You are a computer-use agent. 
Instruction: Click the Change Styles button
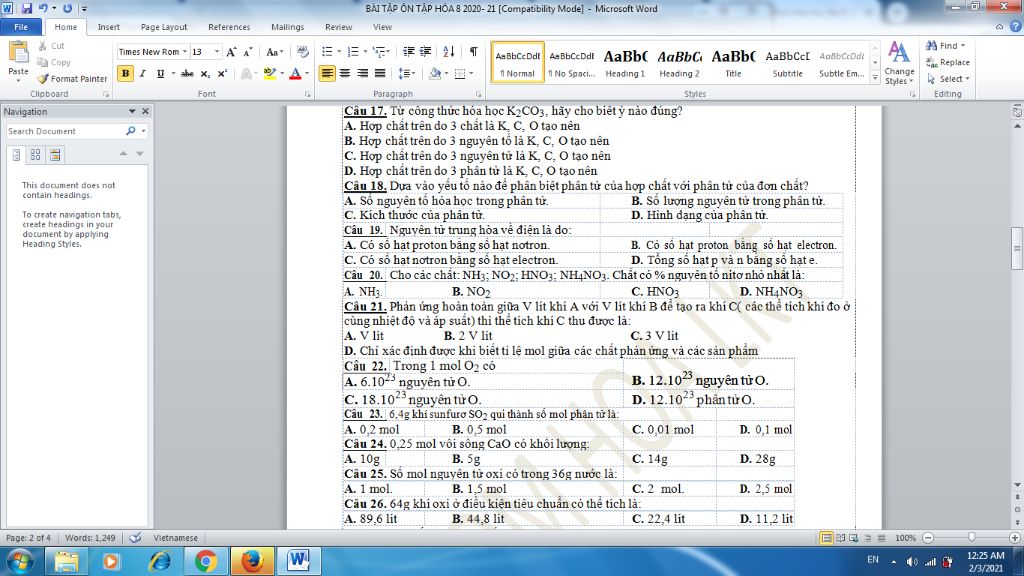click(899, 63)
